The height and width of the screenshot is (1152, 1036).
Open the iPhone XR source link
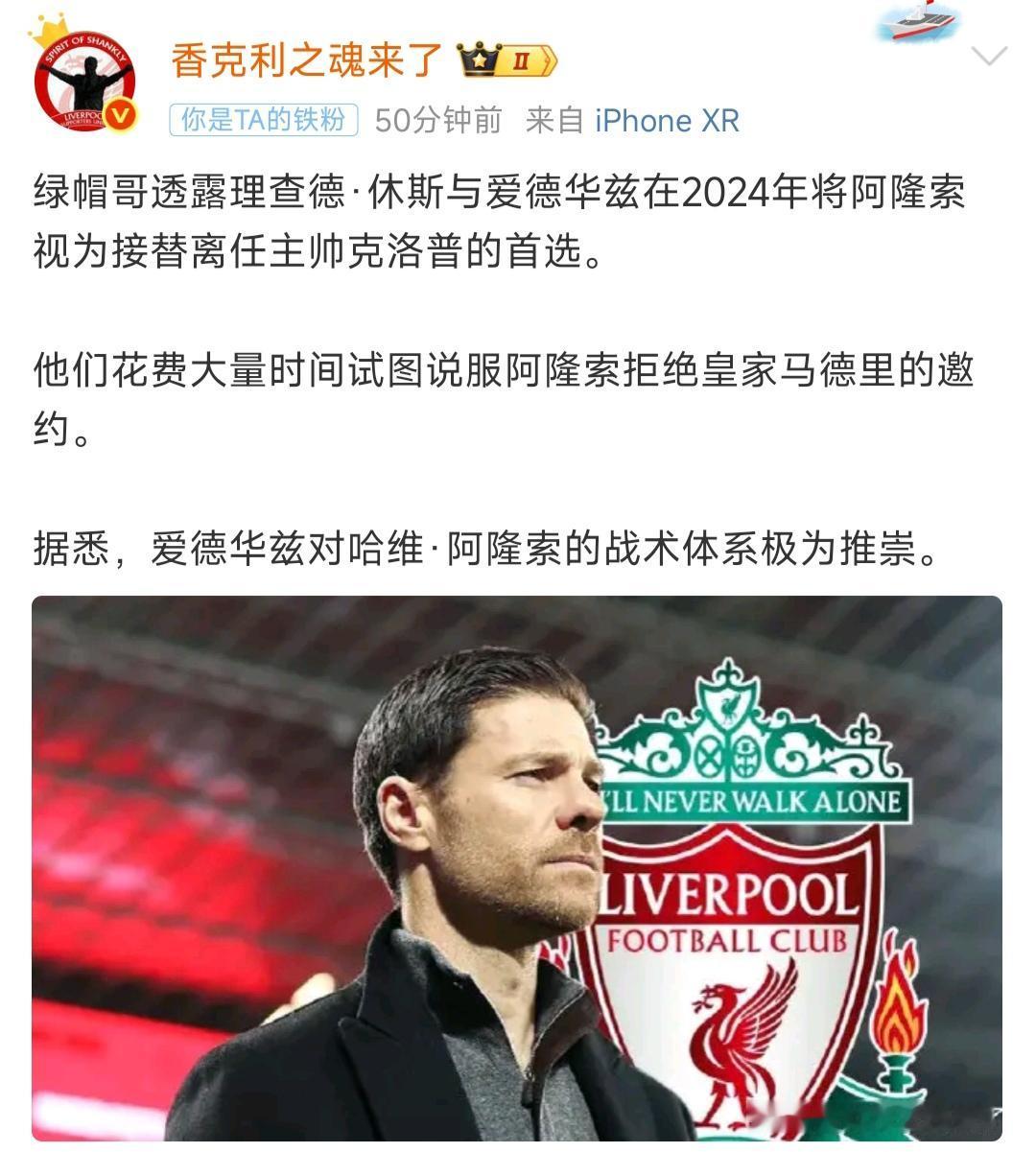[x=667, y=121]
